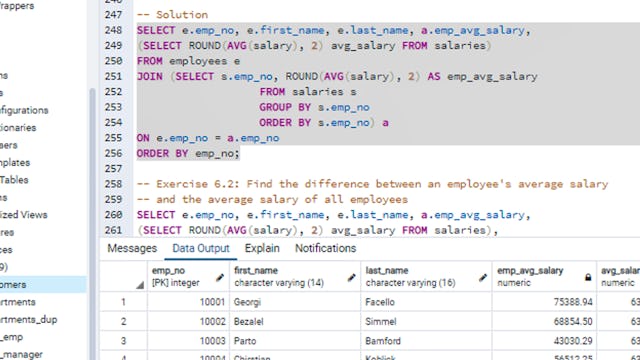Click the last_name cell Bamford
Viewport: 640px width, 360px height.
426,341
